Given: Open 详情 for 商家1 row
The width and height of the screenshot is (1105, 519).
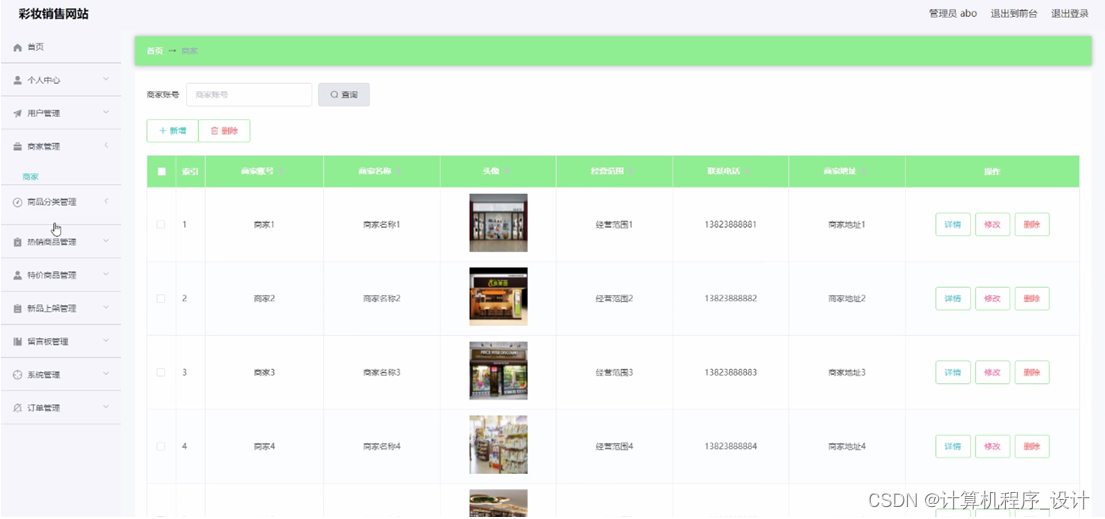Looking at the screenshot, I should pos(953,224).
